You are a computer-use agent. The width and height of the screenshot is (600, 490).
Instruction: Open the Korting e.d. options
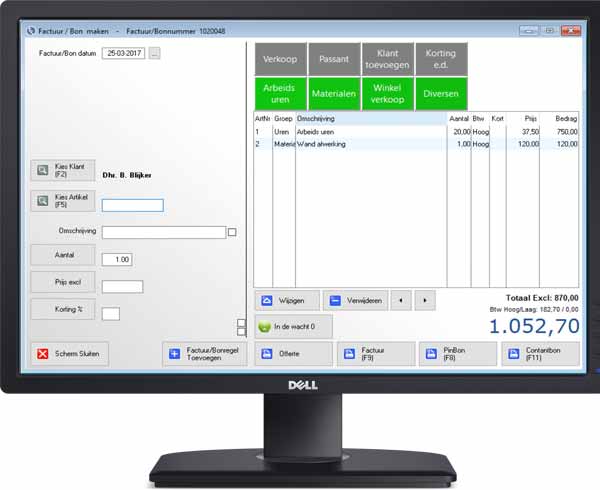pyautogui.click(x=441, y=59)
